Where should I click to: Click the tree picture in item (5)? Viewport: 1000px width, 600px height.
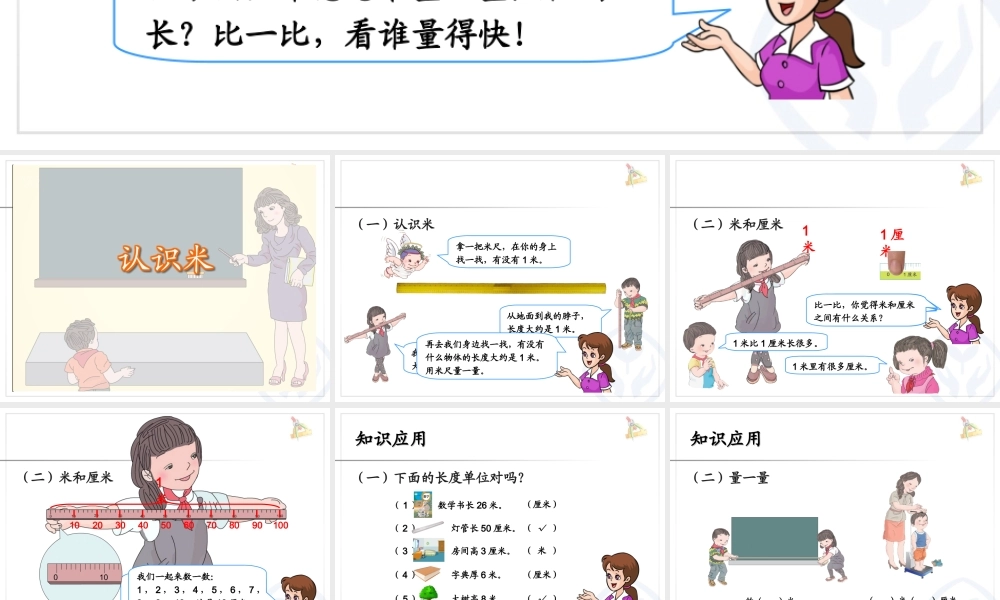coord(428,595)
